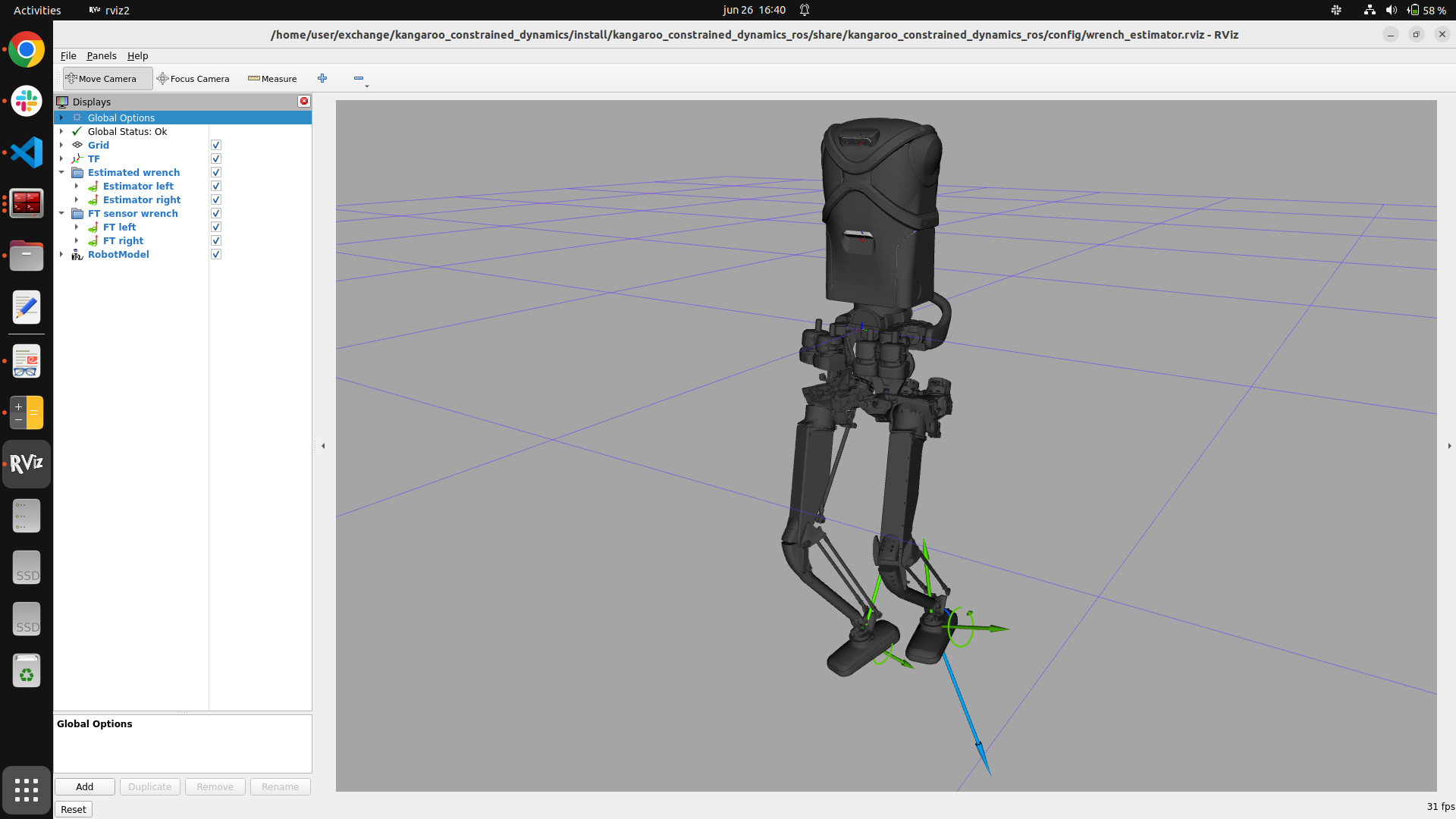Expand the FT right properties
The width and height of the screenshot is (1456, 819).
[x=77, y=240]
